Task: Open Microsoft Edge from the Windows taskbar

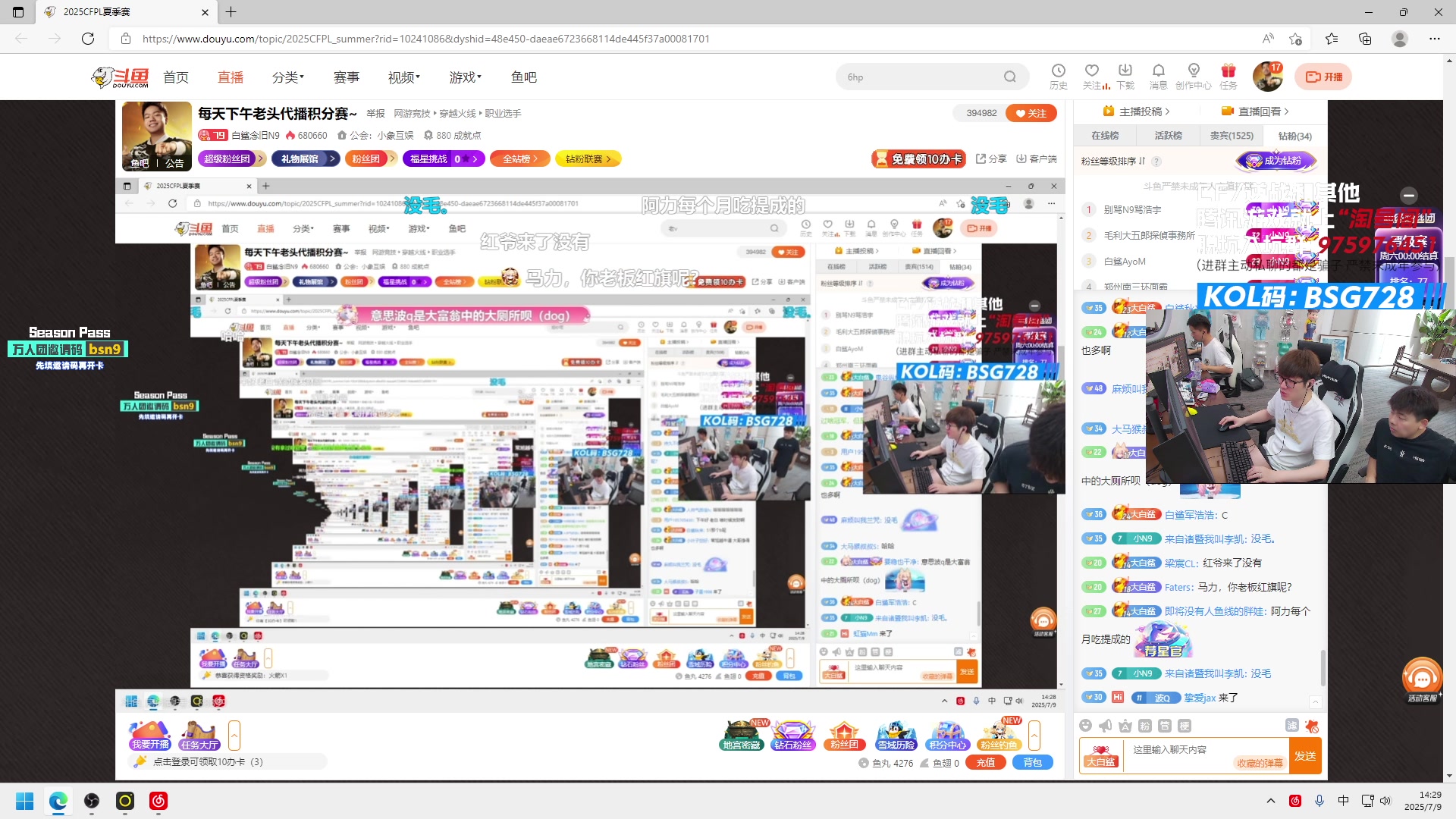Action: pyautogui.click(x=58, y=801)
